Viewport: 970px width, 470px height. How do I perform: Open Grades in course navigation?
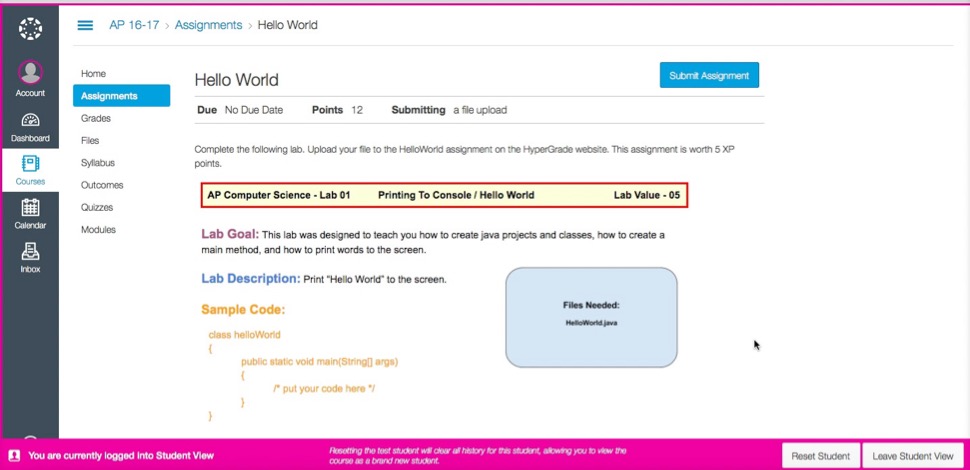tap(96, 118)
